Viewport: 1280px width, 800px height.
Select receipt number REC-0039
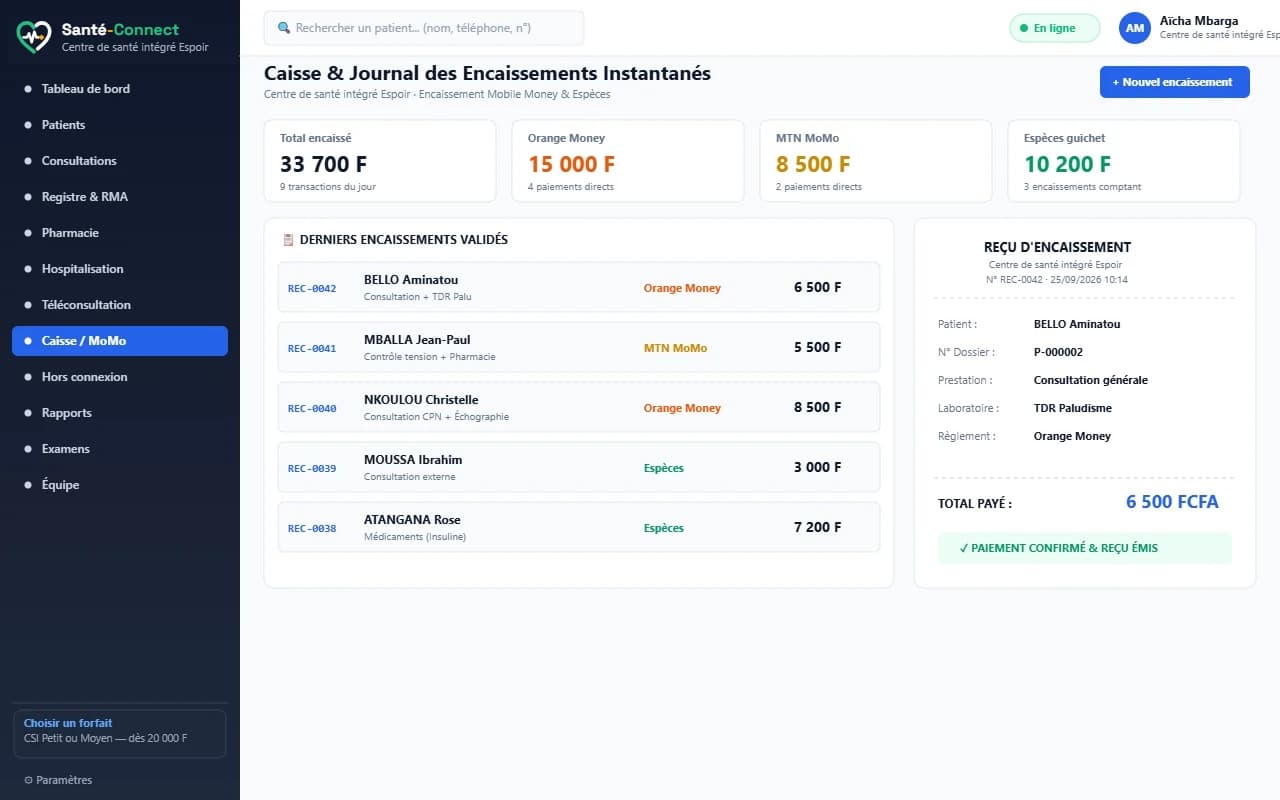[312, 468]
